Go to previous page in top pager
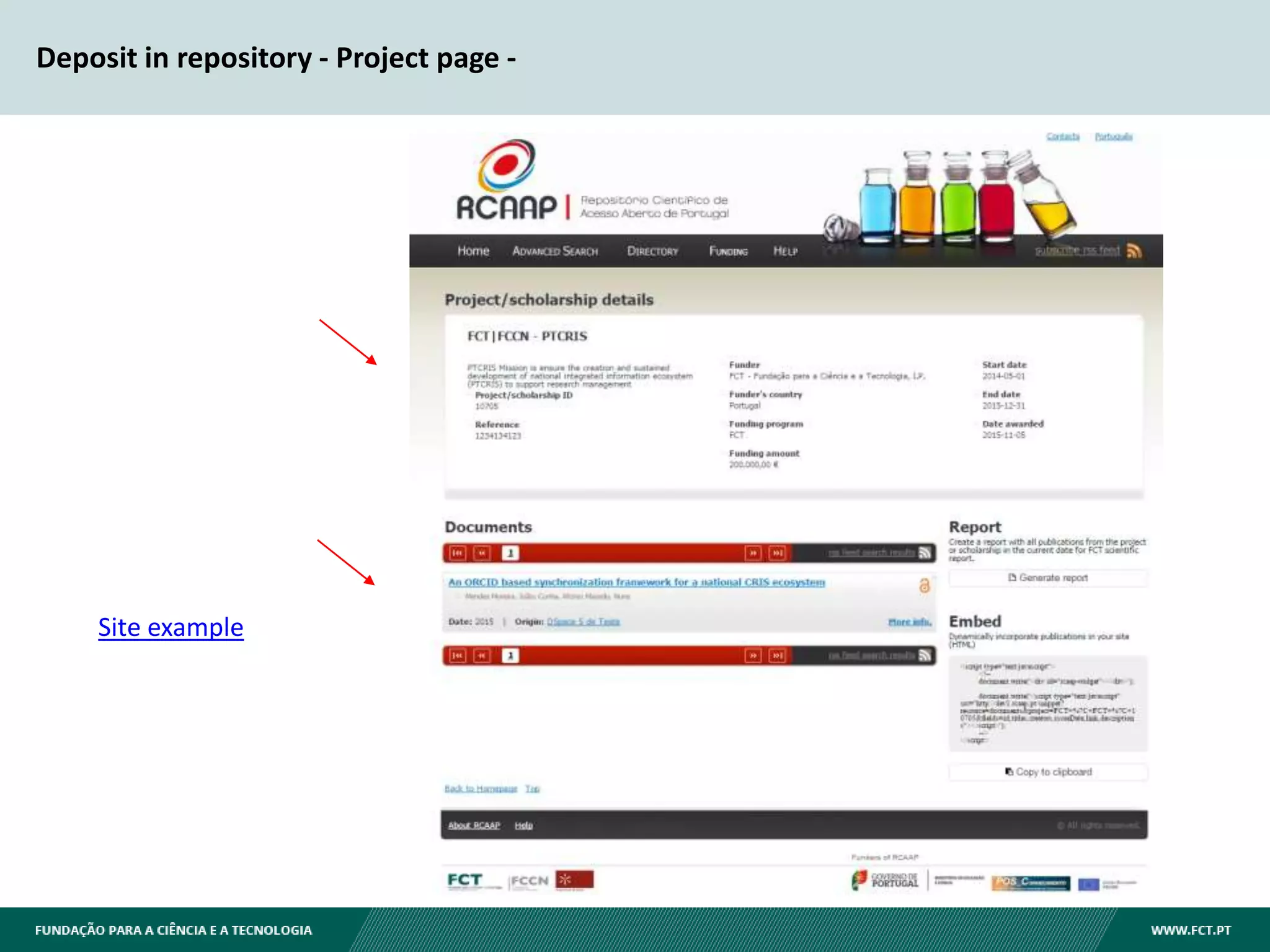Screen dimensions: 1270x952 [482, 553]
